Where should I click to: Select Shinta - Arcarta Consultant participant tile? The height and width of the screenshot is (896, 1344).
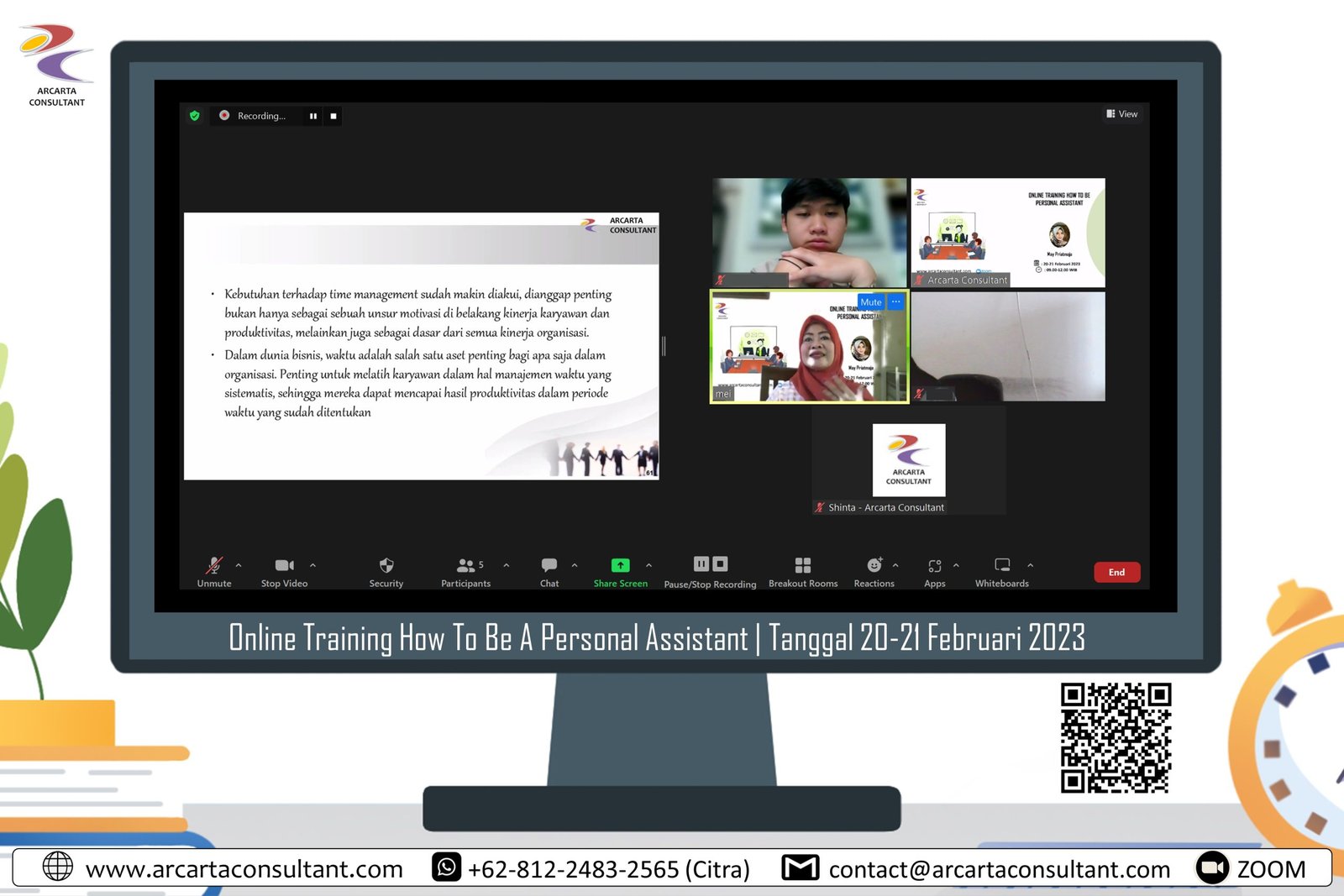coord(909,460)
